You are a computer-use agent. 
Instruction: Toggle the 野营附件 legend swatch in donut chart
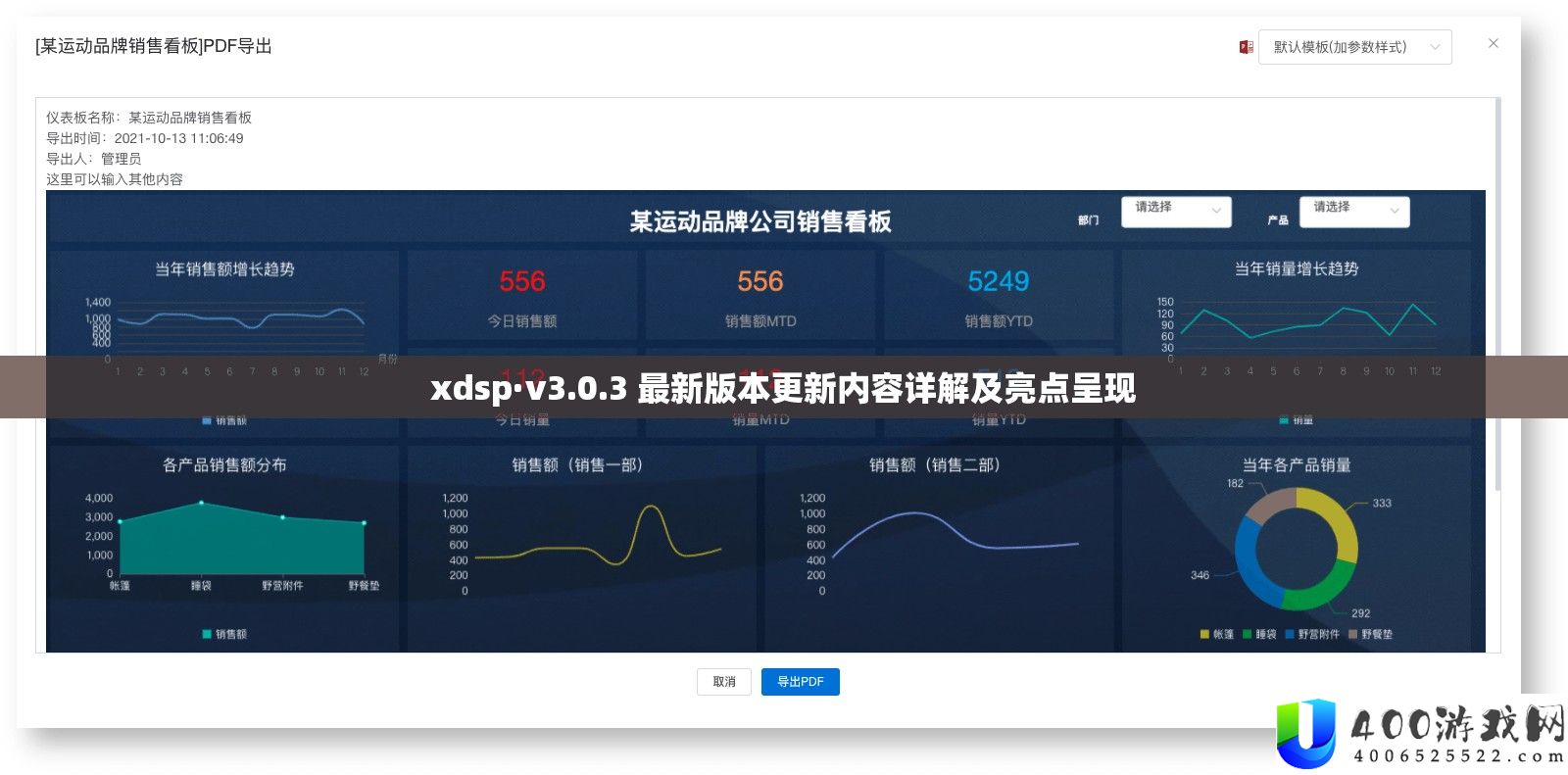click(x=1290, y=635)
